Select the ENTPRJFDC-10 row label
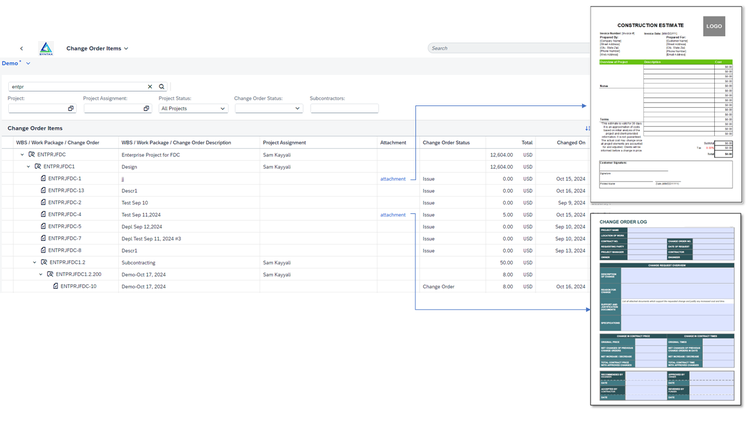The image size is (750, 422). click(78, 286)
